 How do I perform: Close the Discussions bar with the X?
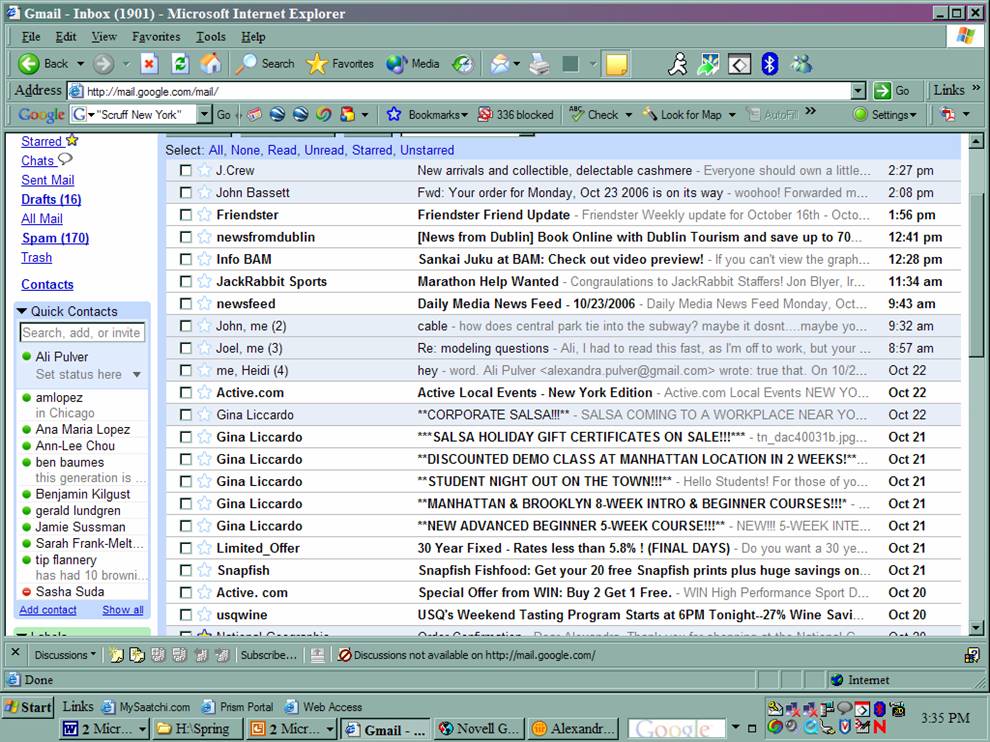16,652
